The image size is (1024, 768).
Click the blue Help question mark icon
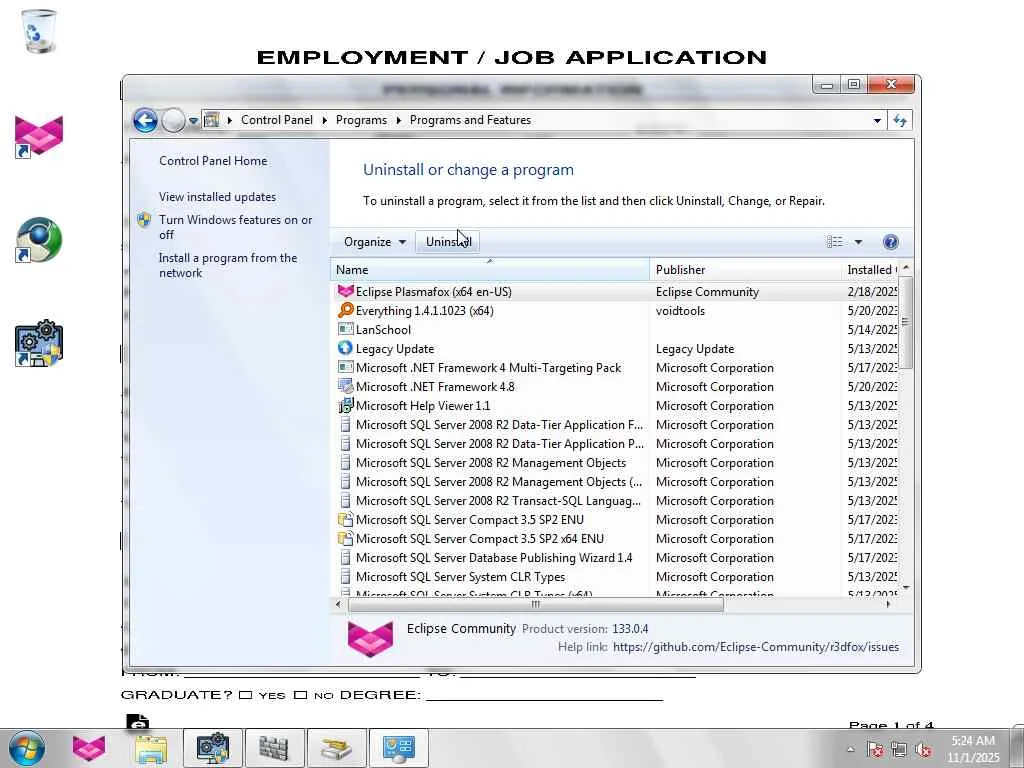(891, 242)
